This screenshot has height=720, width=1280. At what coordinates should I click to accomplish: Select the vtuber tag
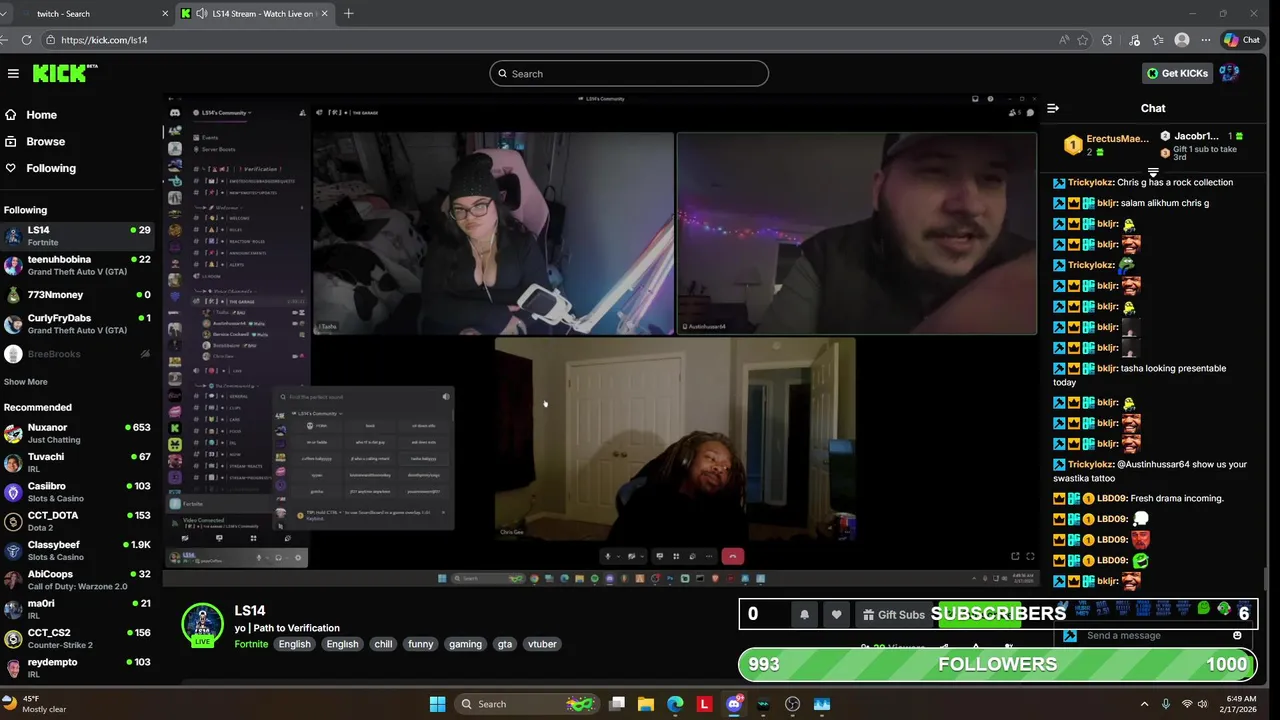click(x=542, y=644)
